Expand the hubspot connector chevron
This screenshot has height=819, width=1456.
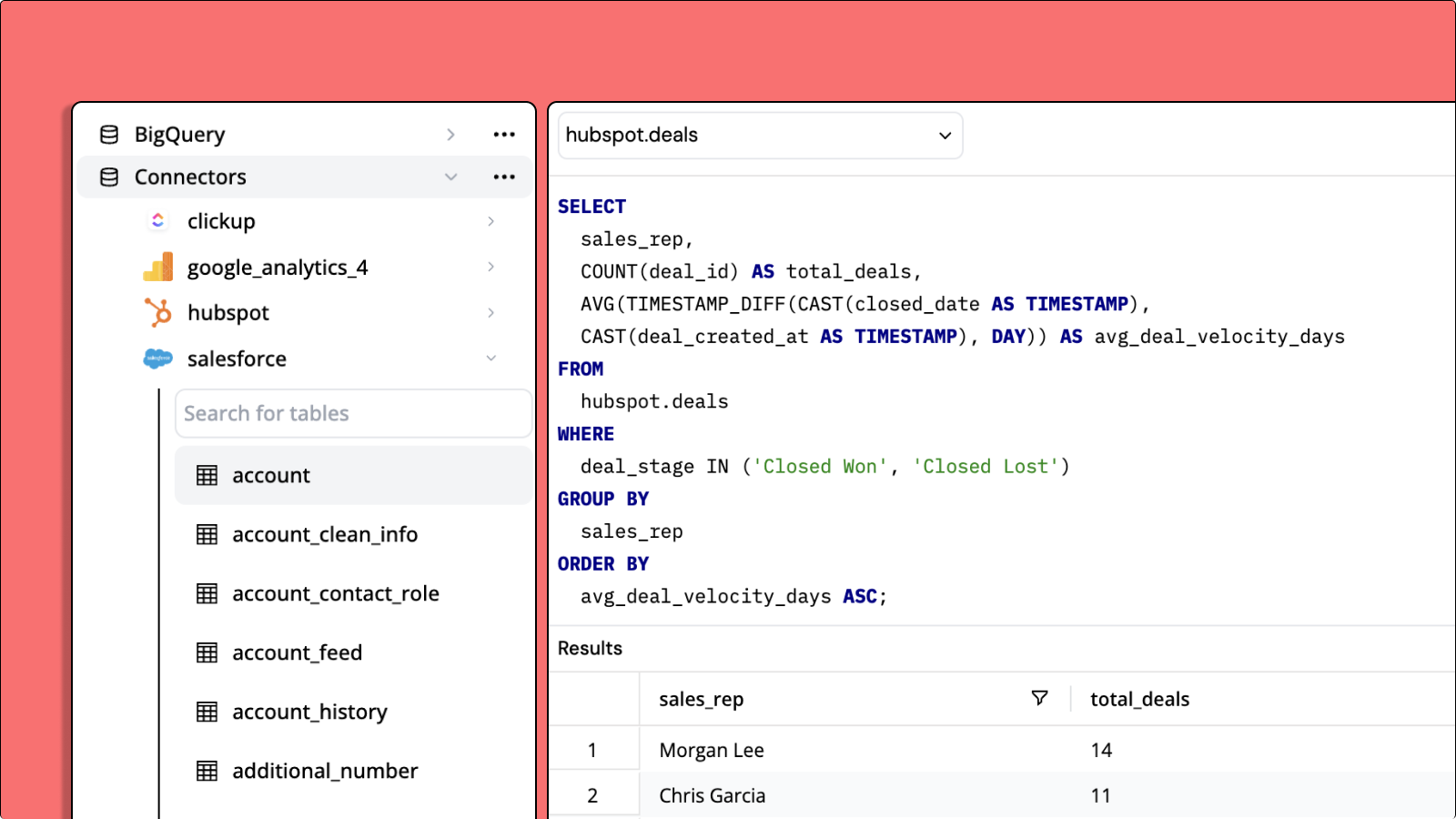click(x=491, y=313)
